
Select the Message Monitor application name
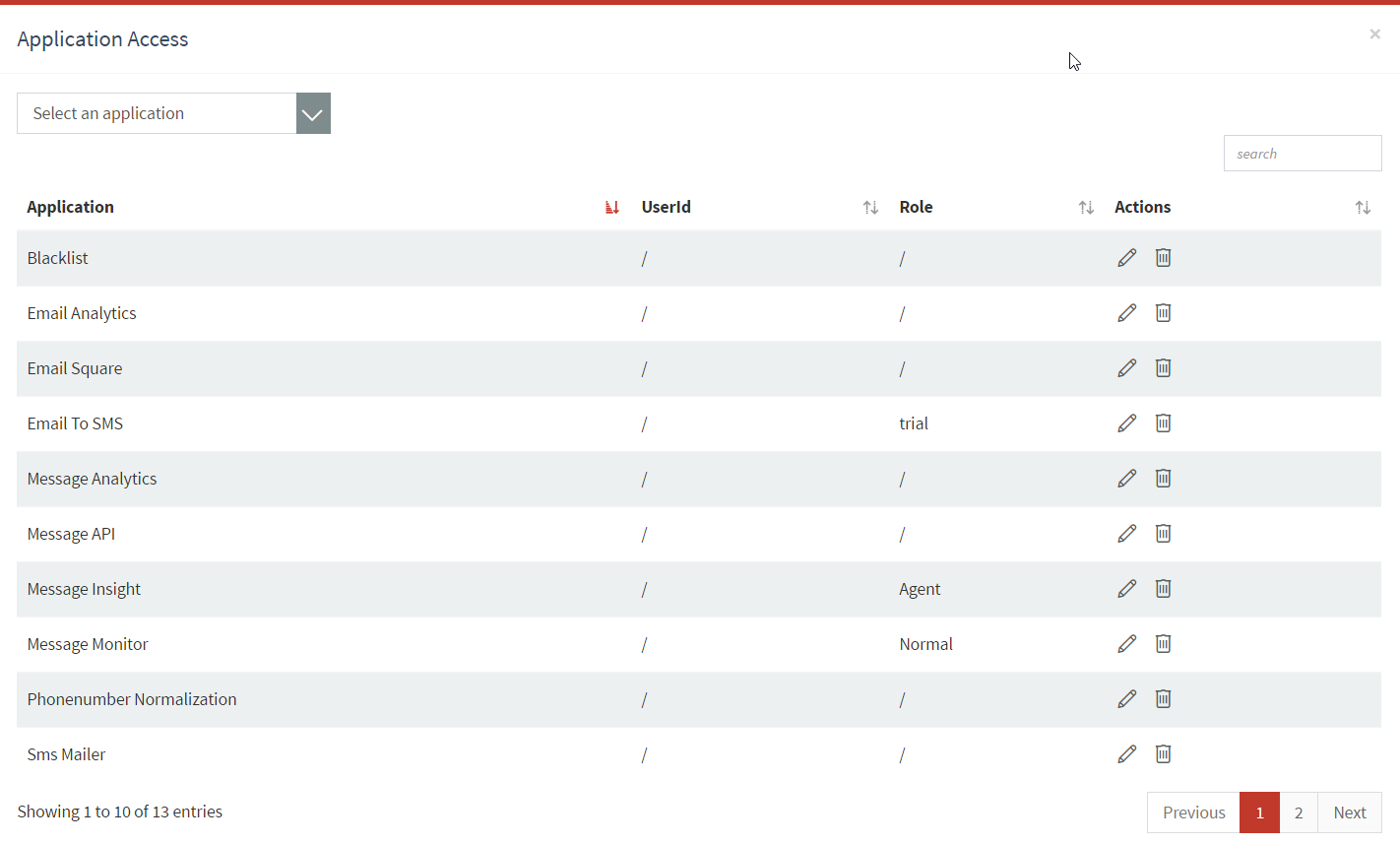(88, 644)
